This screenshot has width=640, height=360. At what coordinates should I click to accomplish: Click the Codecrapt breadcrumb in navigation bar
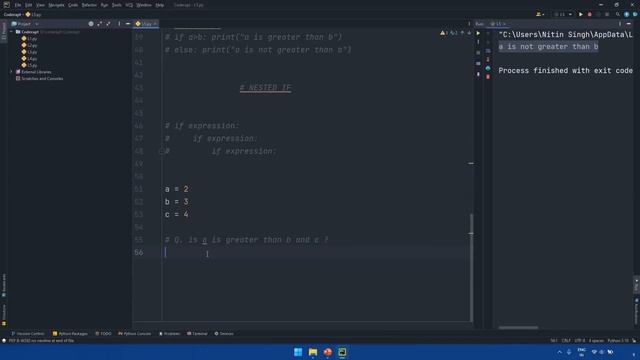pyautogui.click(x=12, y=14)
